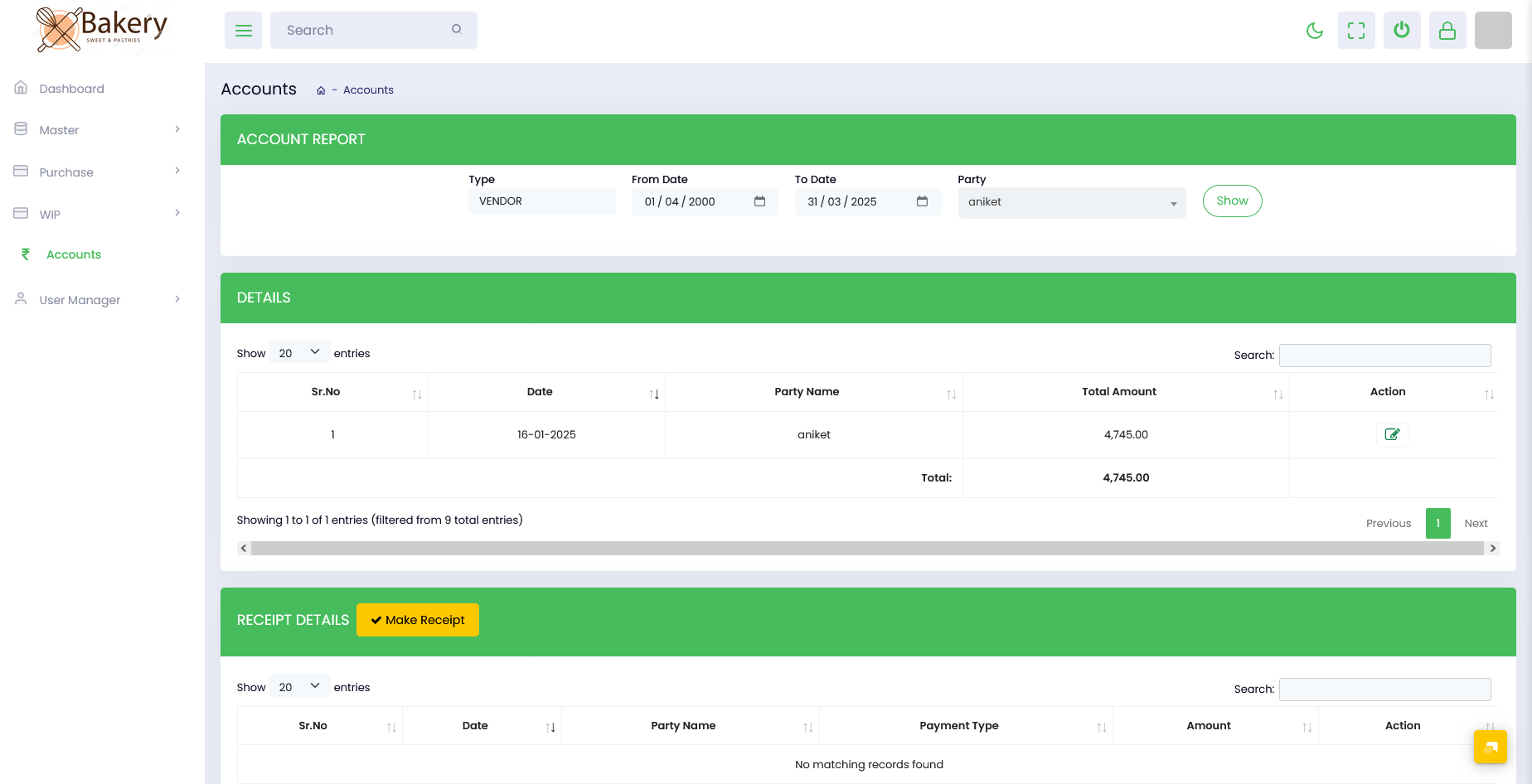
Task: Click the search magnifier icon
Action: click(456, 29)
